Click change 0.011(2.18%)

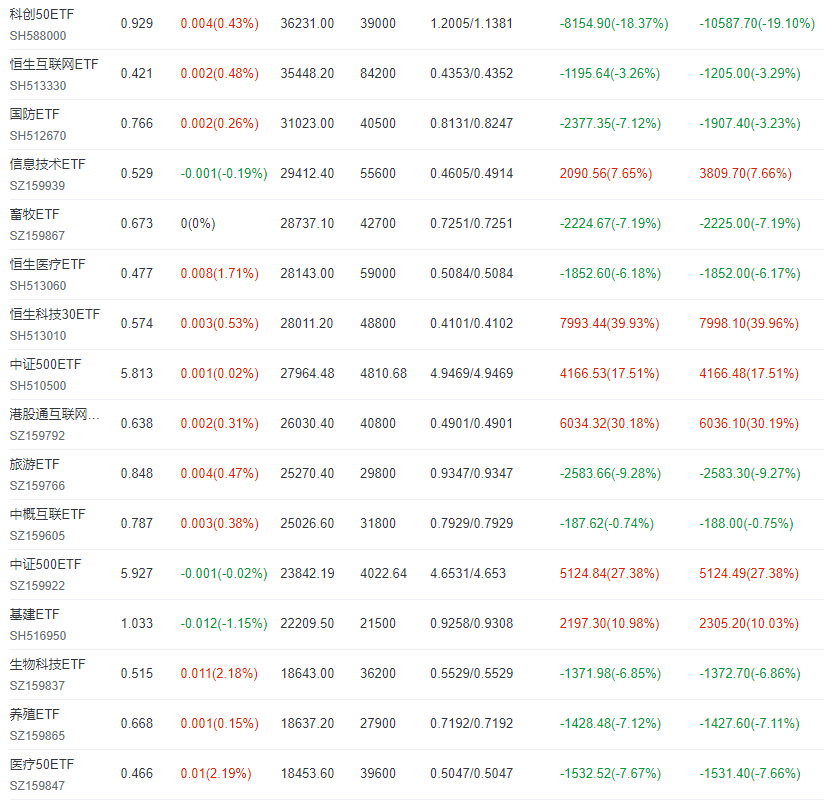pos(219,673)
